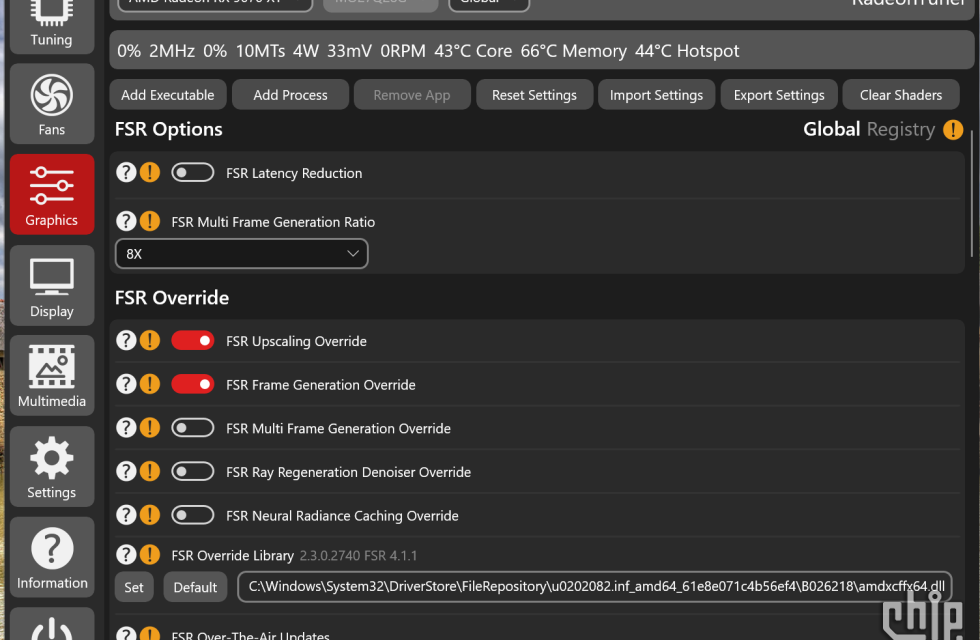This screenshot has height=640, width=980.
Task: Click warning icon for FSR Upscaling Override
Action: pyautogui.click(x=150, y=341)
